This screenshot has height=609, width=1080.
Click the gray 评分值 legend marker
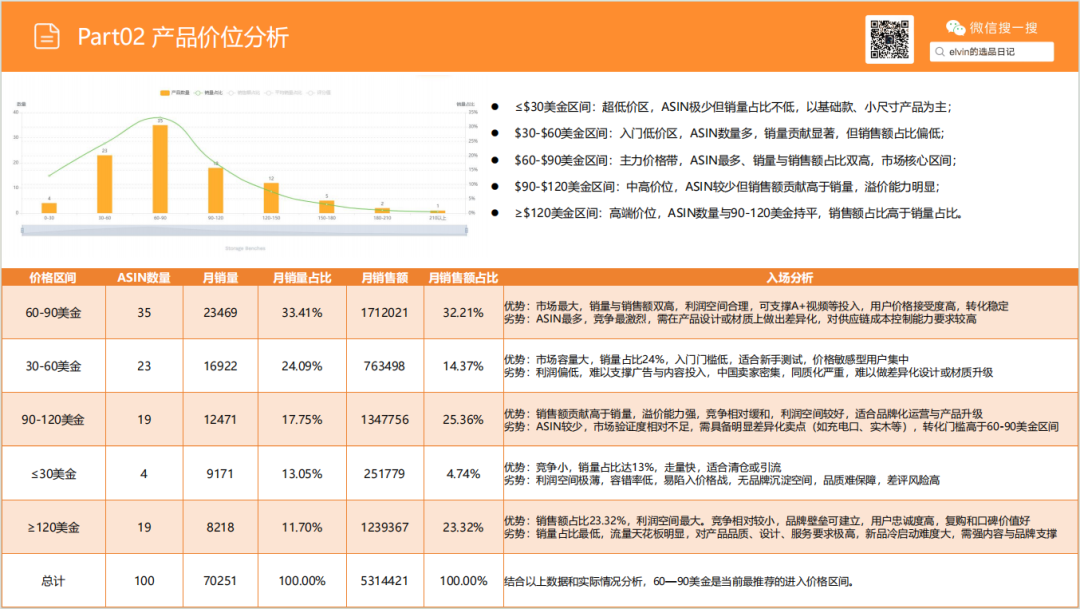[x=311, y=92]
